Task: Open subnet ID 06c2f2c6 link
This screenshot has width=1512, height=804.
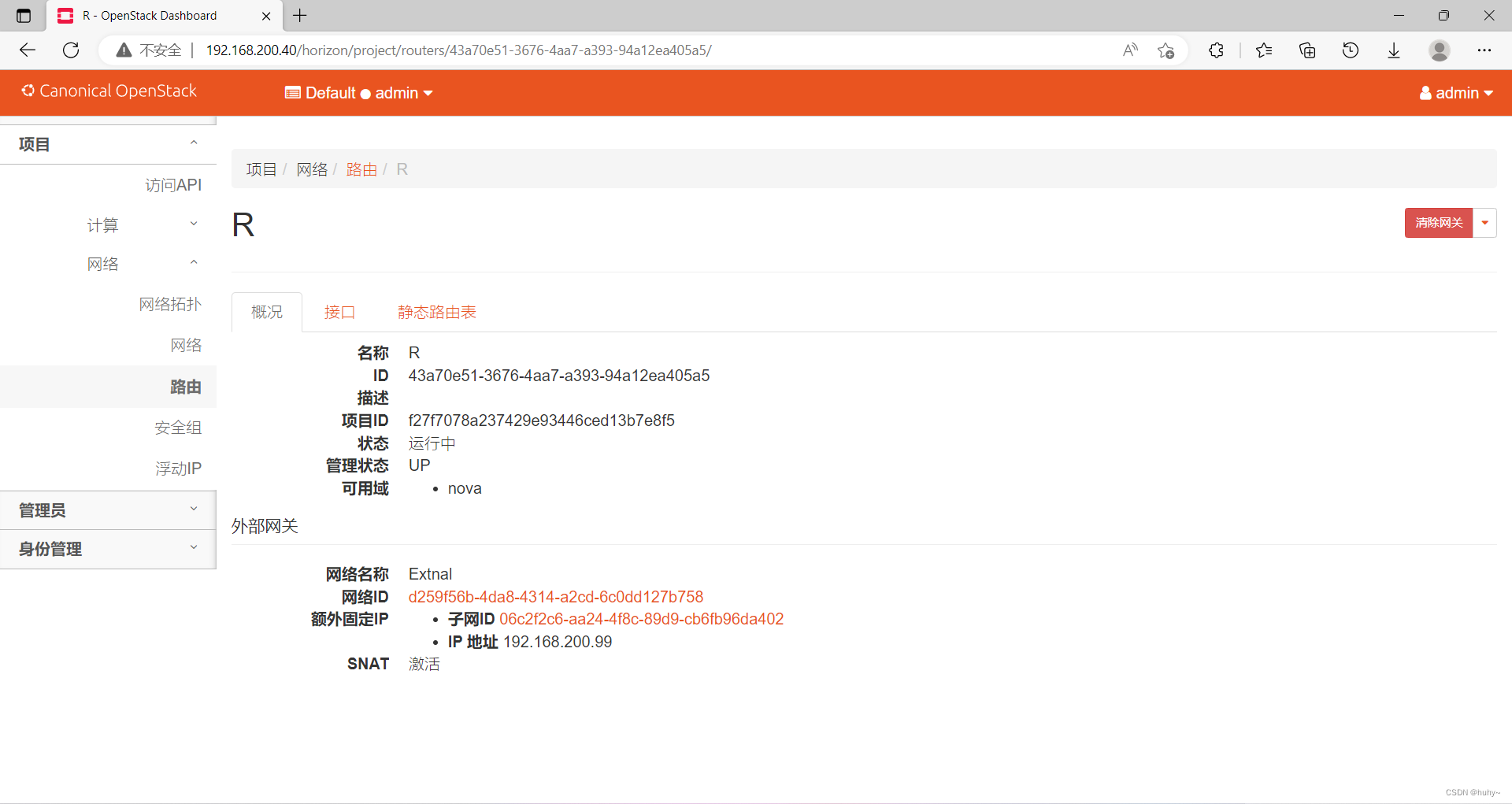Action: click(641, 619)
